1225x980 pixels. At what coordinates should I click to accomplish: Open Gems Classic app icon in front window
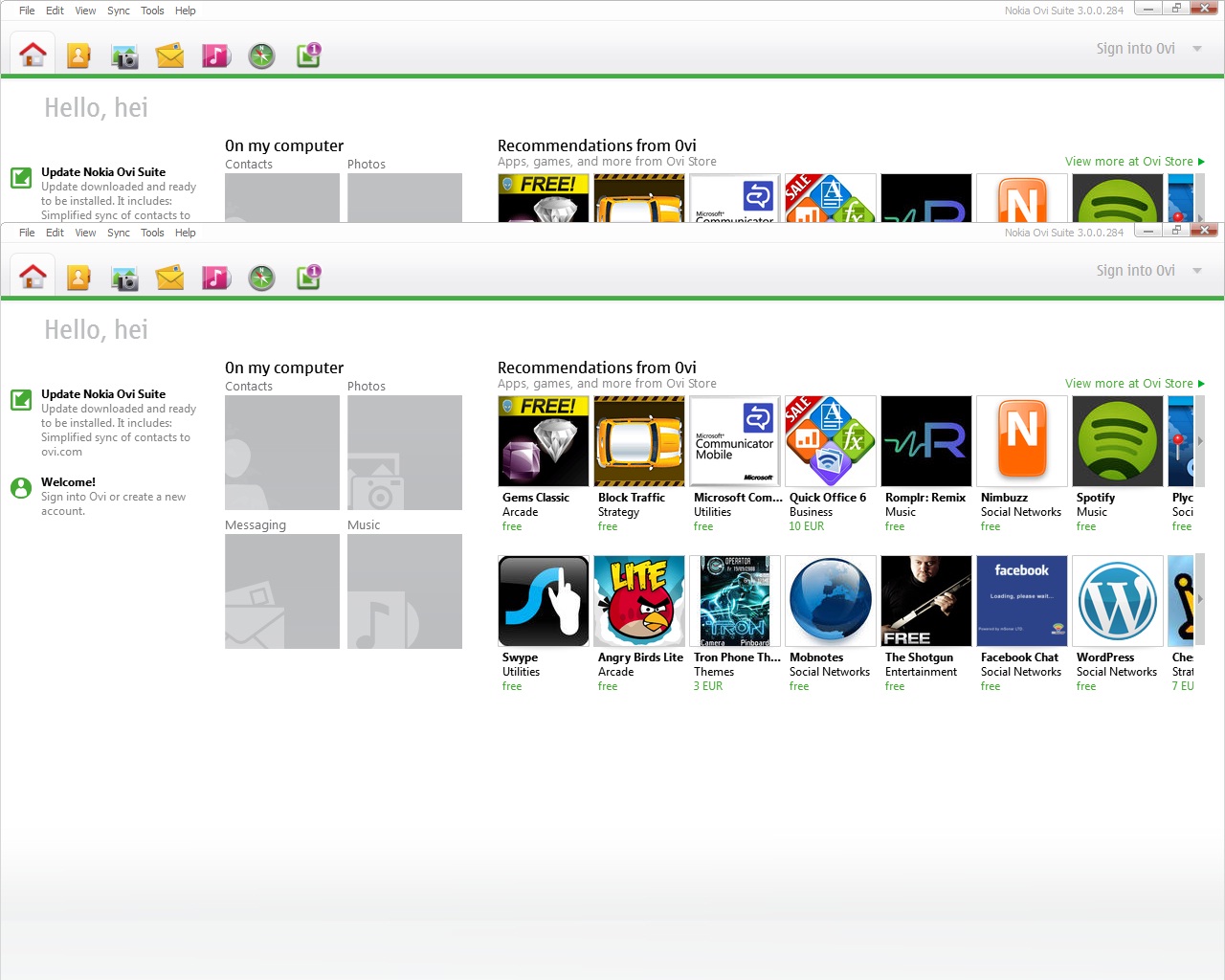(544, 441)
